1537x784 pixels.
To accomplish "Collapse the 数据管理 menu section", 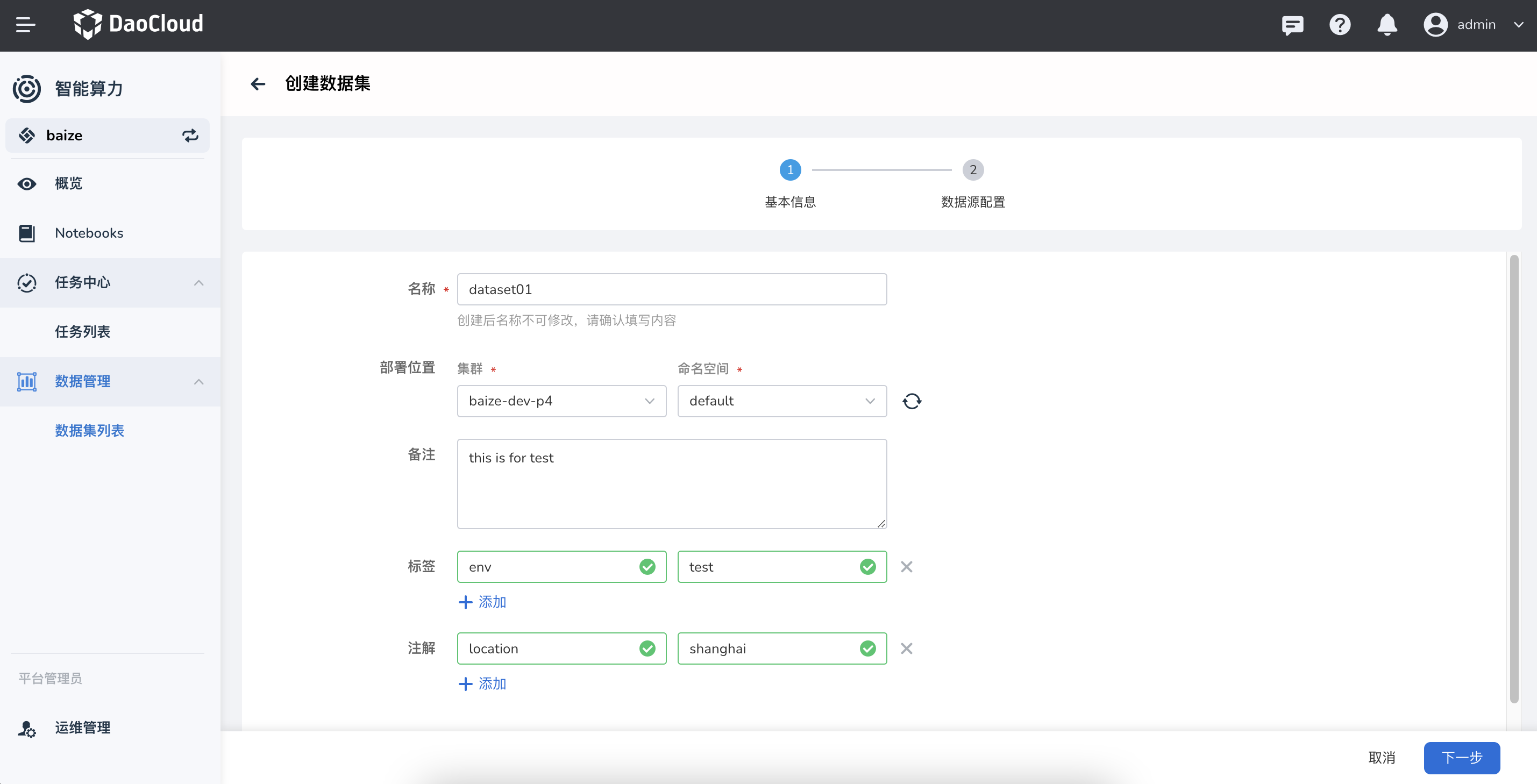I will point(198,381).
